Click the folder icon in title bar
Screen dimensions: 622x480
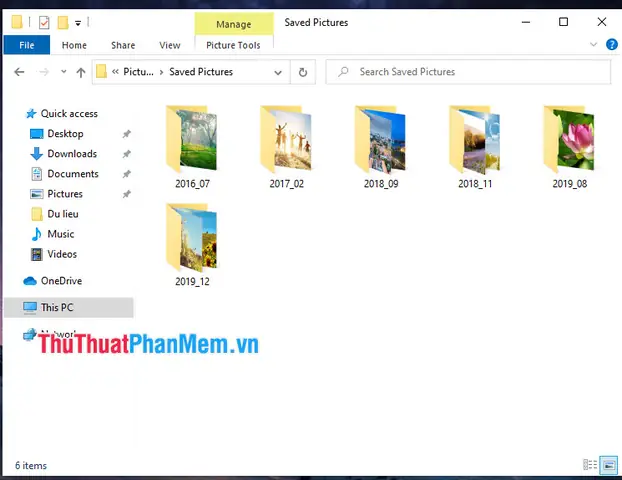point(17,22)
